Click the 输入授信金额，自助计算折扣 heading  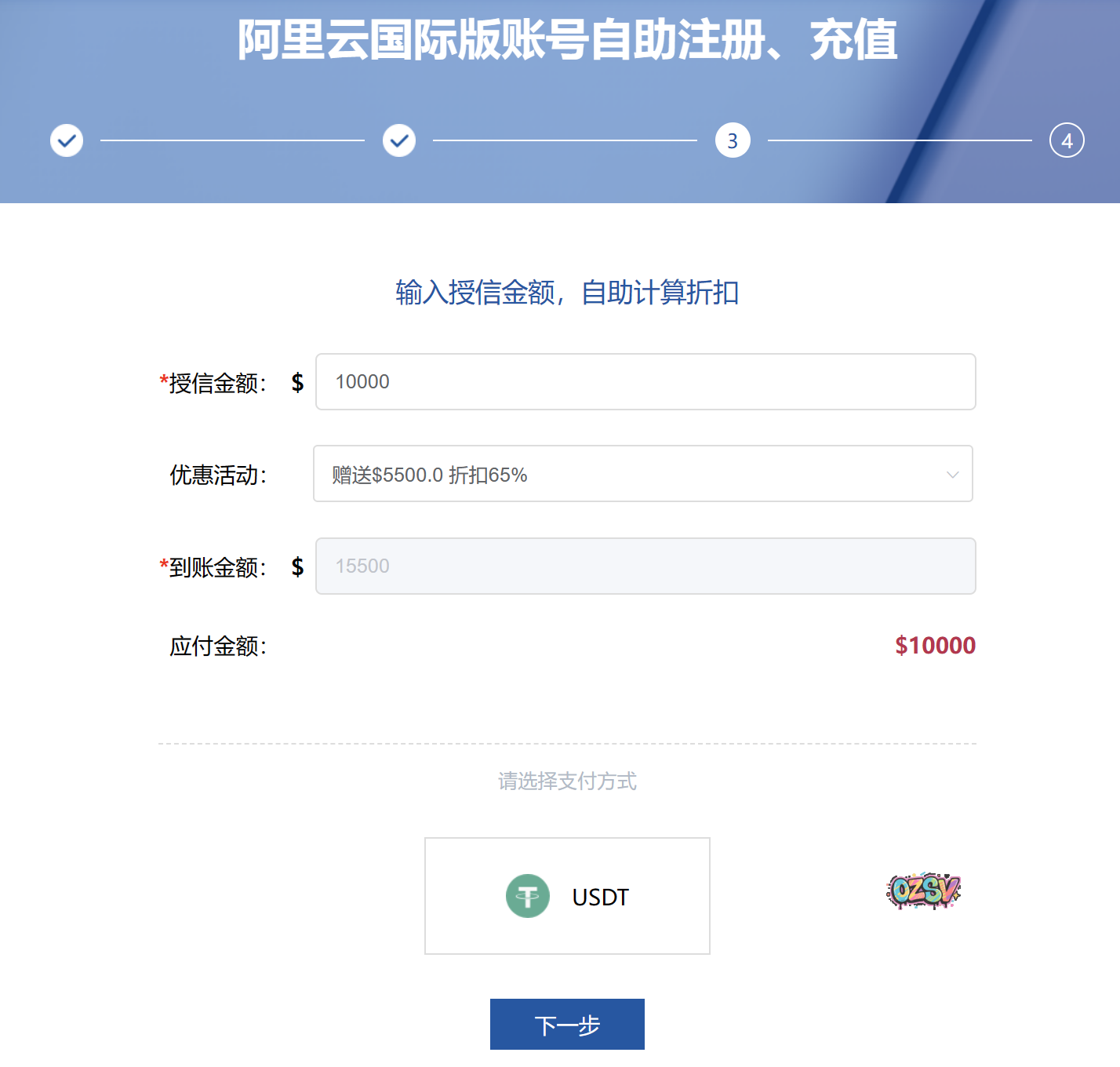[567, 293]
